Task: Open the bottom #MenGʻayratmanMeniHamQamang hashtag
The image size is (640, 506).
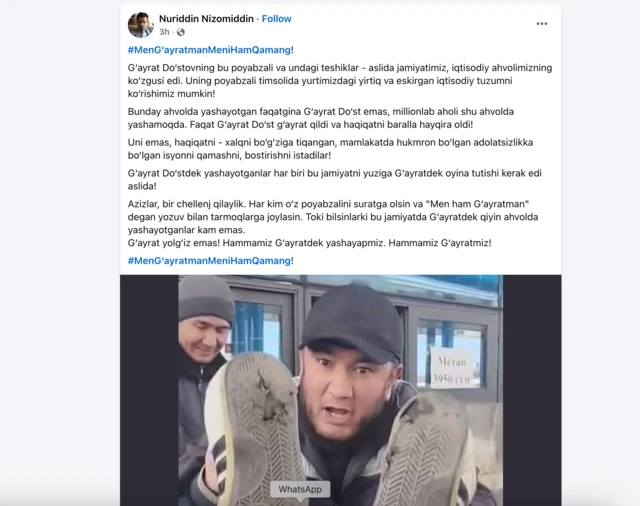Action: (209, 260)
